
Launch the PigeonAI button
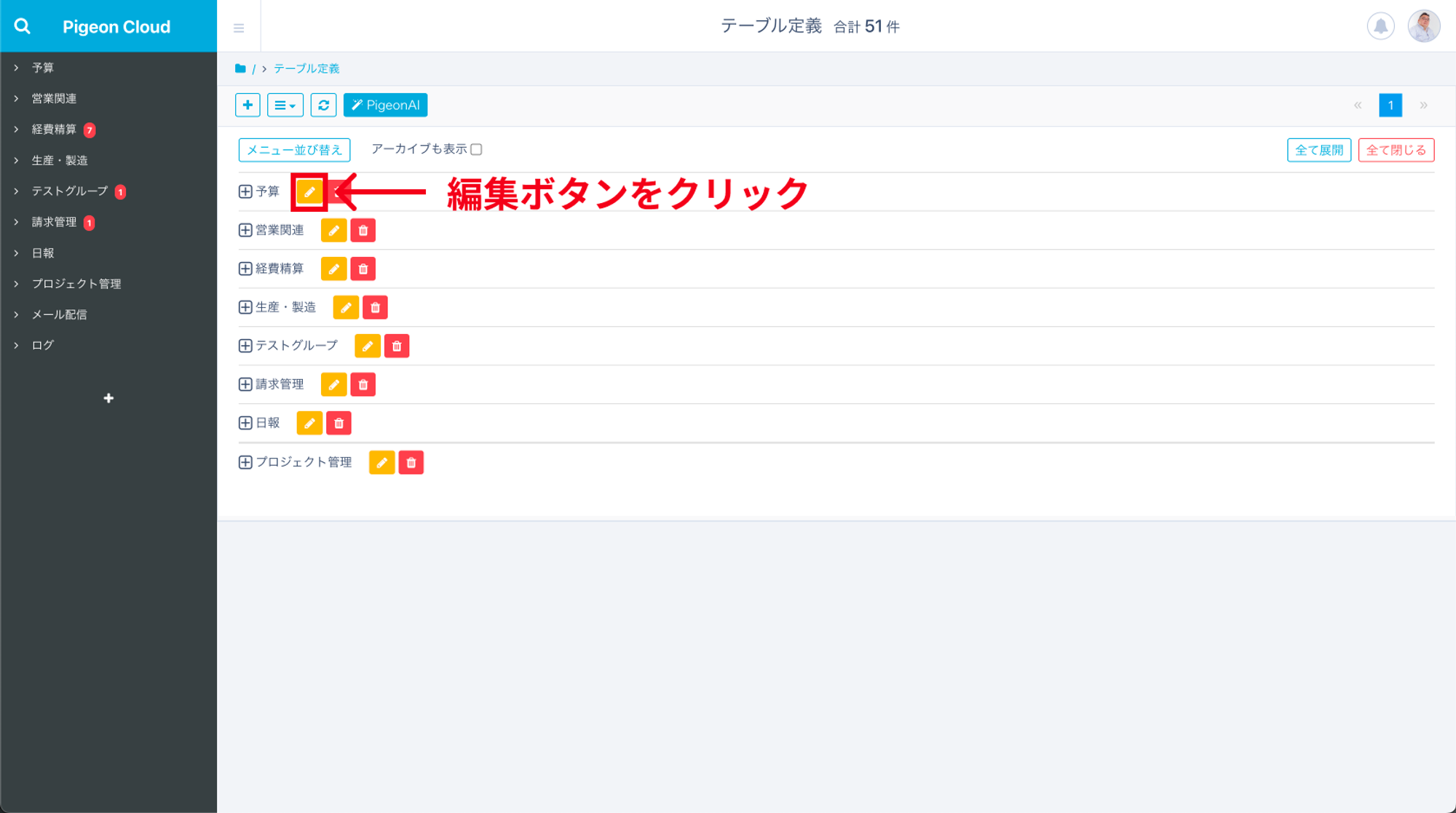click(x=385, y=105)
